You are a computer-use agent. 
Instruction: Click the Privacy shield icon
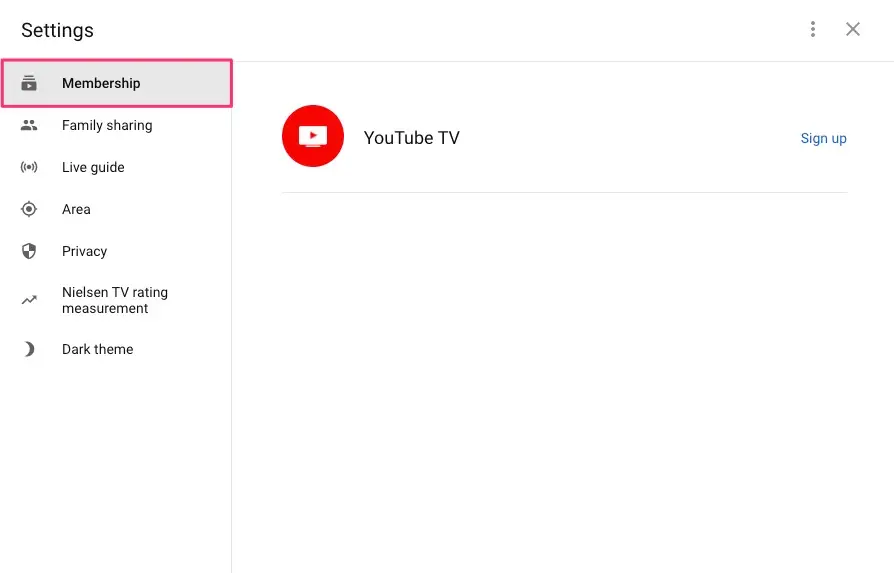(x=29, y=251)
